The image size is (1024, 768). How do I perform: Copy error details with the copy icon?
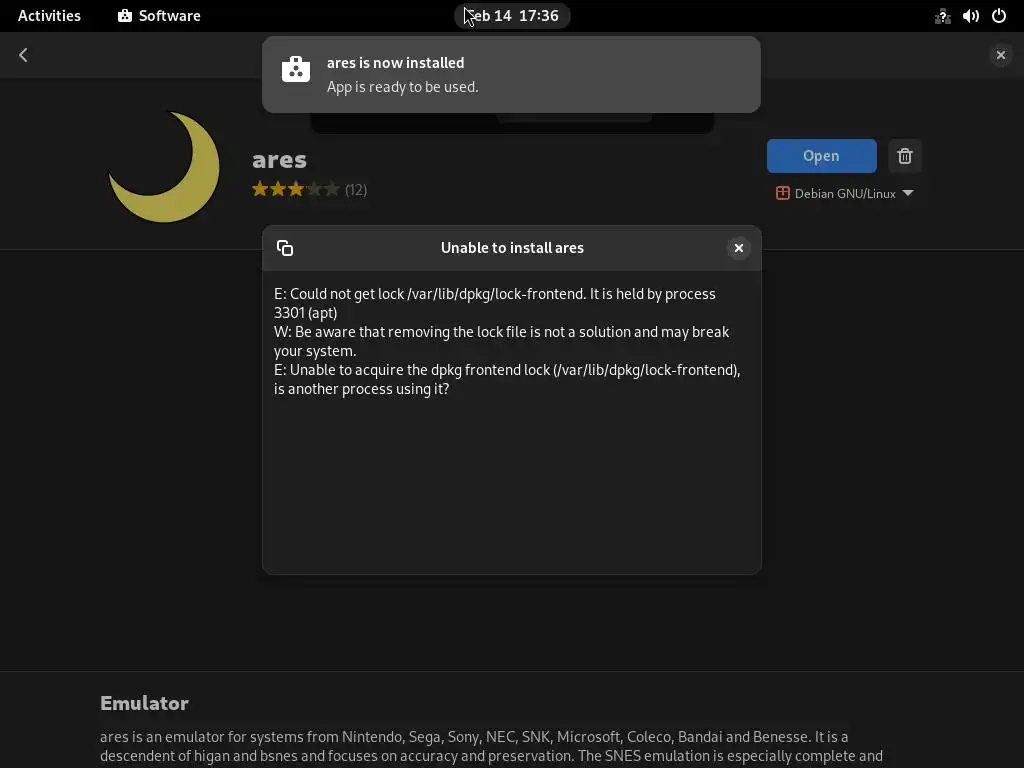click(285, 248)
